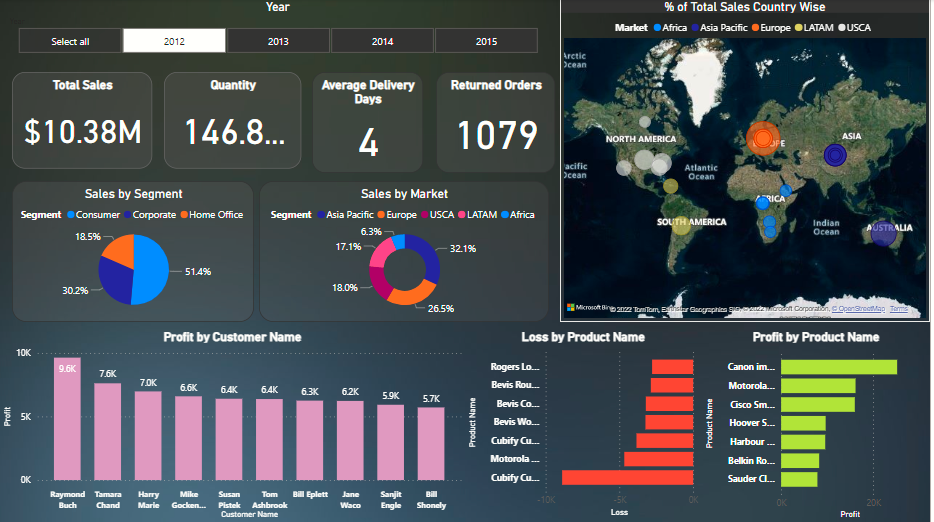Filter by year 2015

(486, 41)
